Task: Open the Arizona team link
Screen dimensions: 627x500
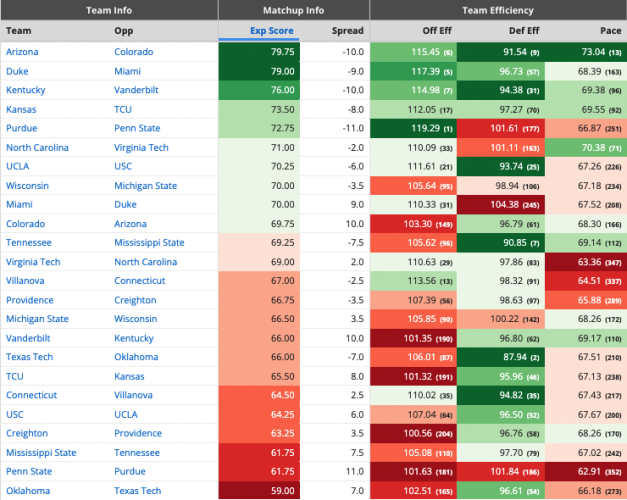Action: 22,52
